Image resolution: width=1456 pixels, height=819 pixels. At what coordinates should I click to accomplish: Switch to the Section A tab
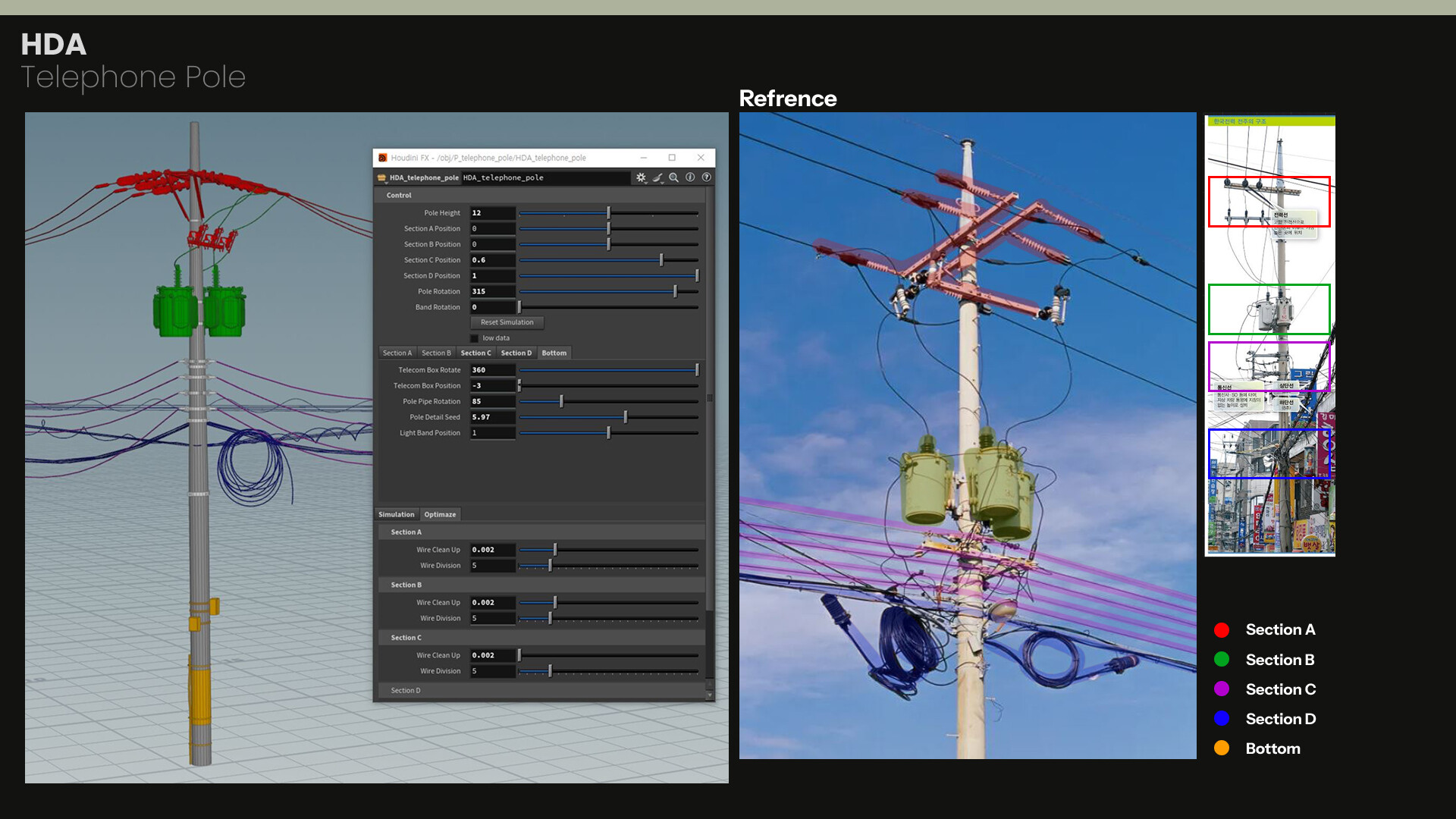click(x=397, y=353)
